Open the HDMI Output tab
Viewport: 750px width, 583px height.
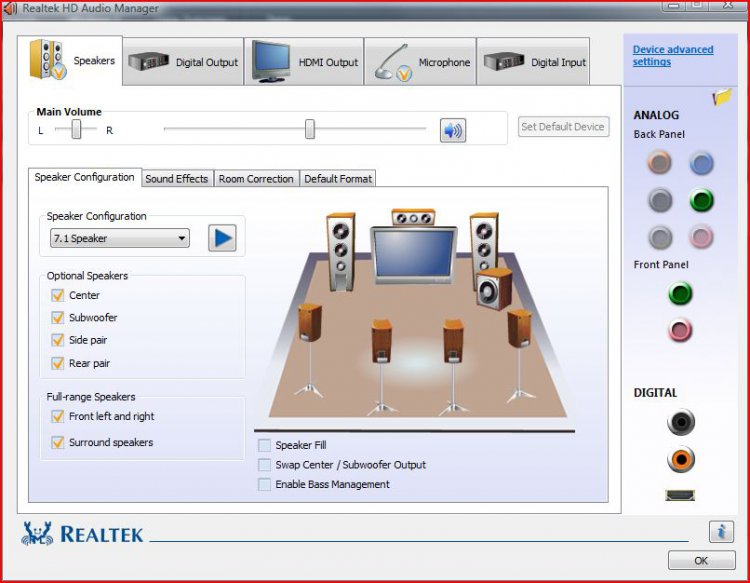click(x=304, y=62)
